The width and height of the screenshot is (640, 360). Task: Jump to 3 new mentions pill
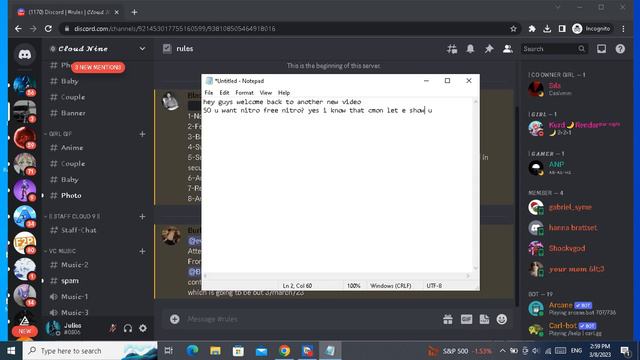[98, 67]
